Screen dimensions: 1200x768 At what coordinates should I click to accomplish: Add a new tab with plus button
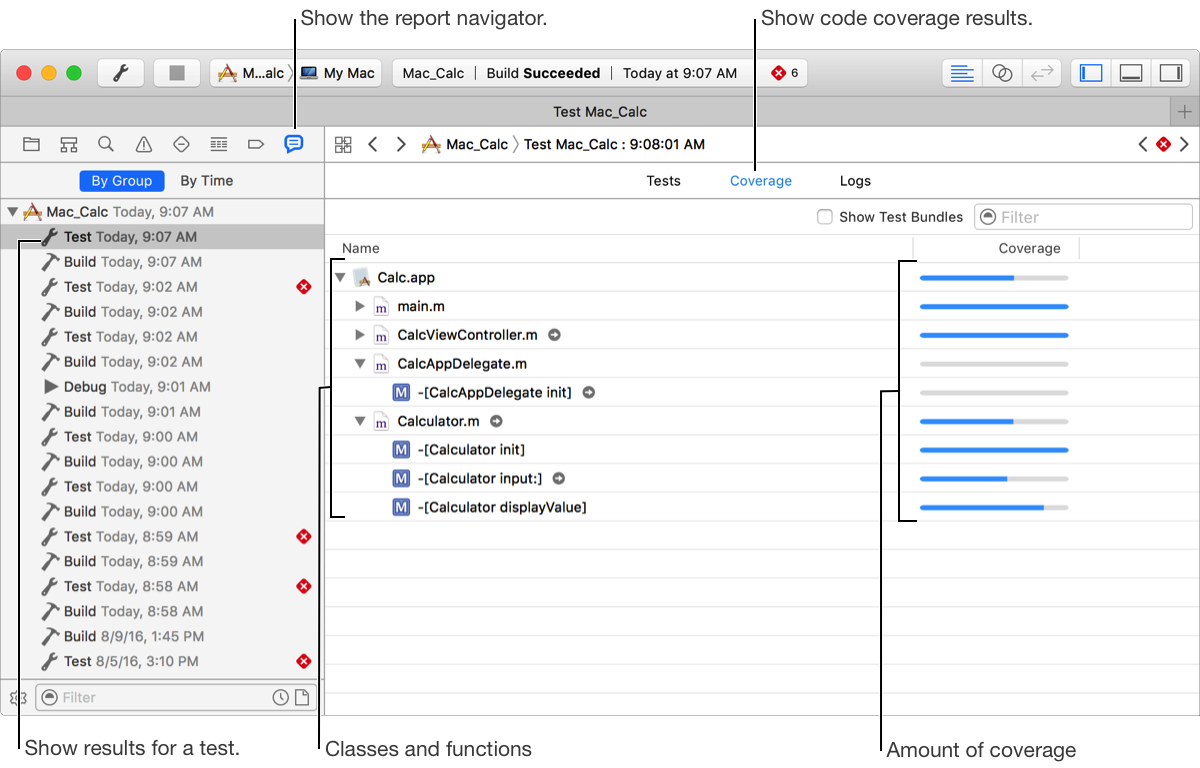pyautogui.click(x=1184, y=111)
